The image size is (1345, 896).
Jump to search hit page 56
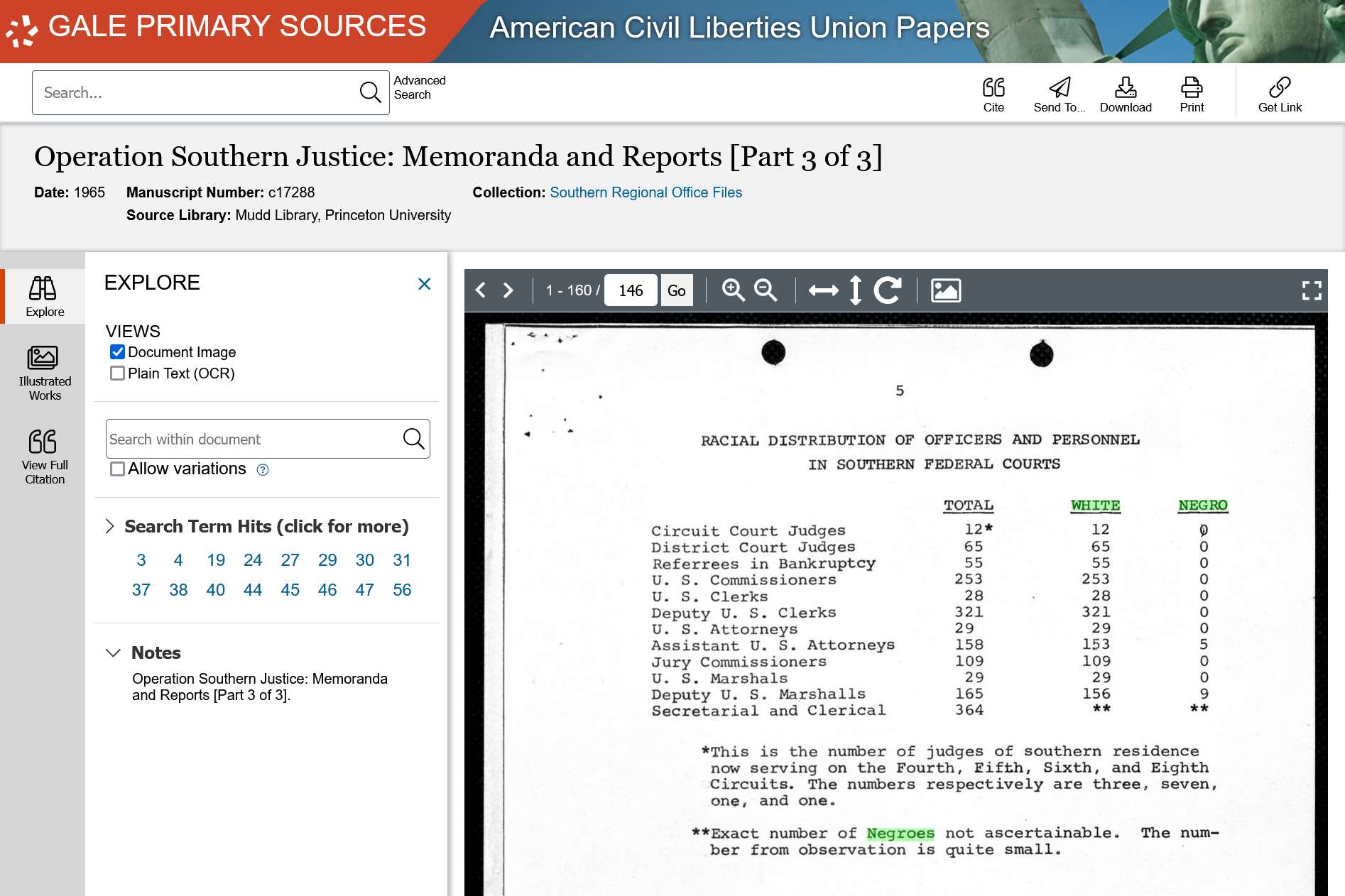pyautogui.click(x=402, y=590)
